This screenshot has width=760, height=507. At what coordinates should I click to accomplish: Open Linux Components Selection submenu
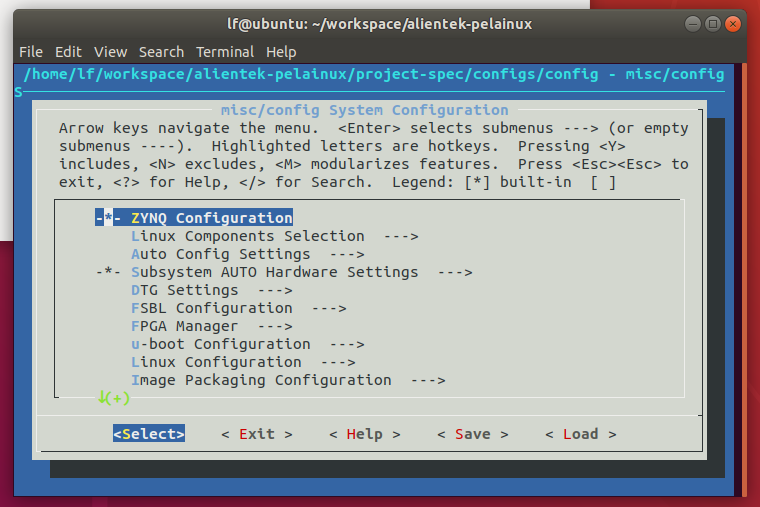274,236
